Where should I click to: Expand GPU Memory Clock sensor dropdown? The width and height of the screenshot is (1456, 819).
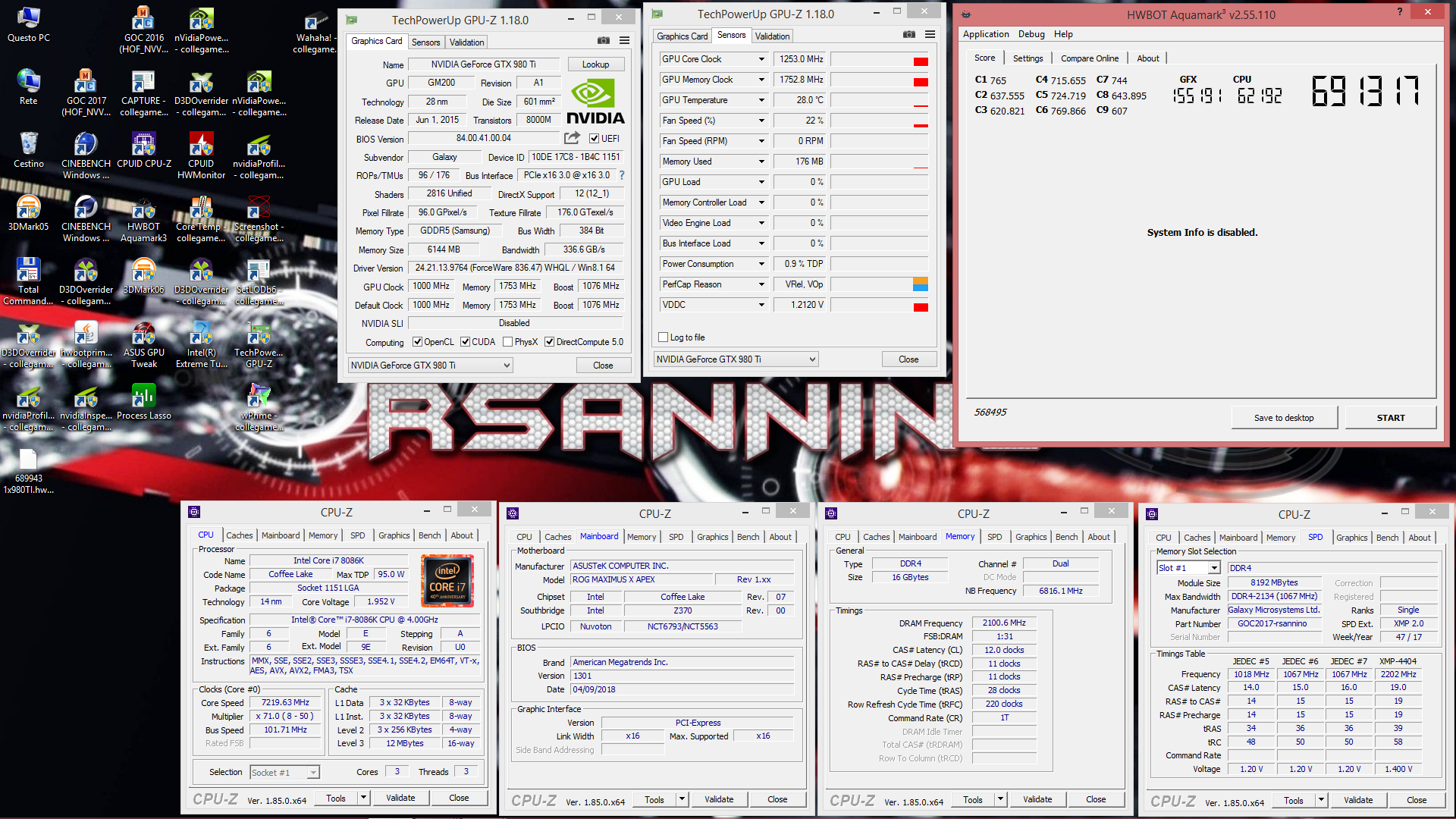click(x=761, y=80)
